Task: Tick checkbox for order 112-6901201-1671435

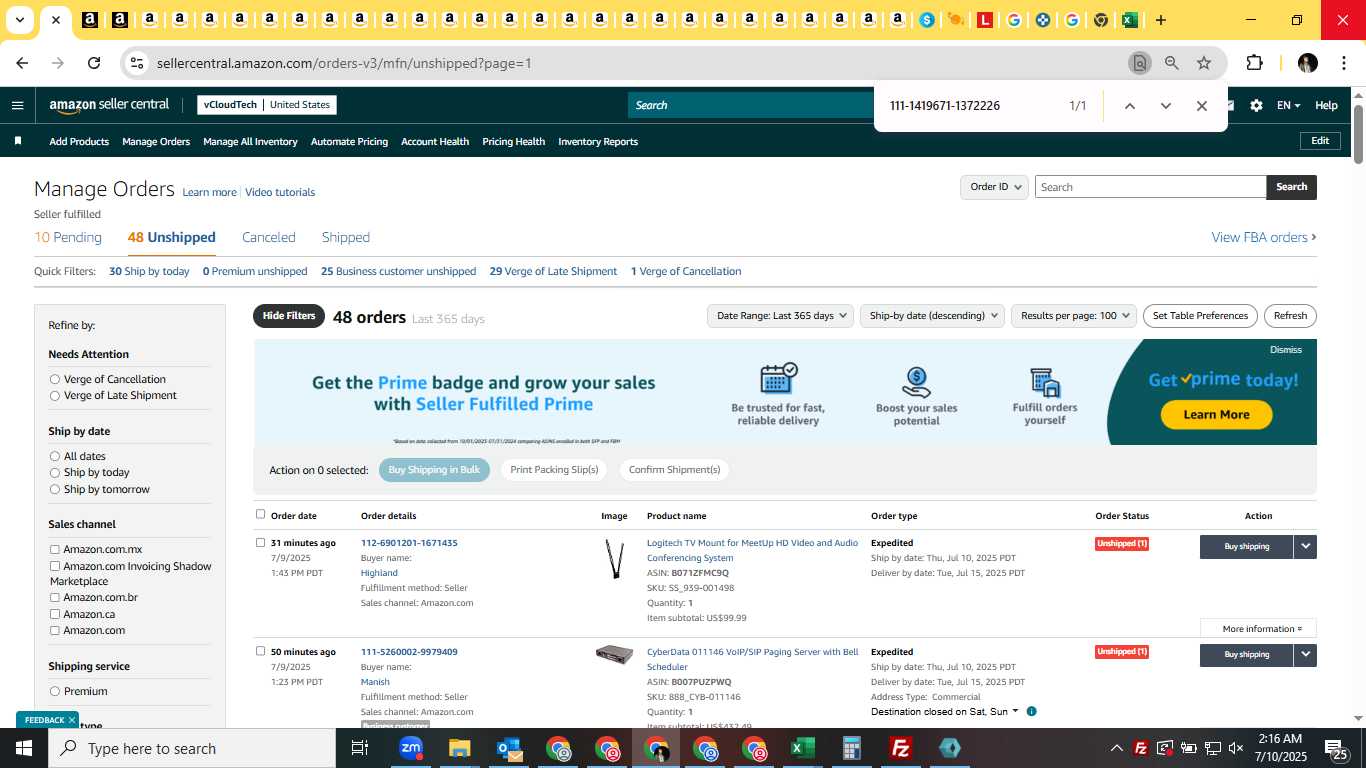Action: pyautogui.click(x=261, y=543)
